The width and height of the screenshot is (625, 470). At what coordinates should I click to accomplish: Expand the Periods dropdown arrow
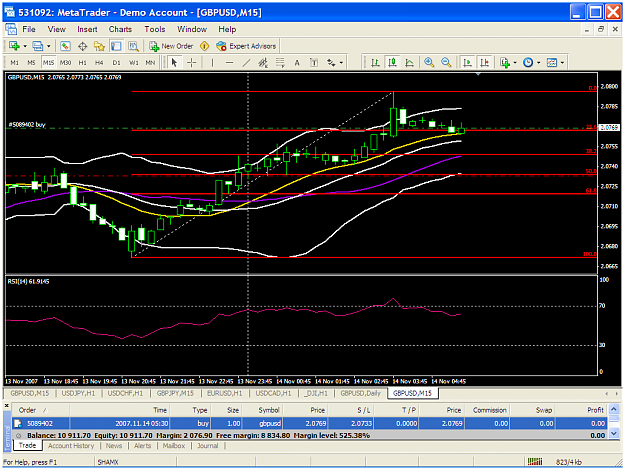[539, 63]
